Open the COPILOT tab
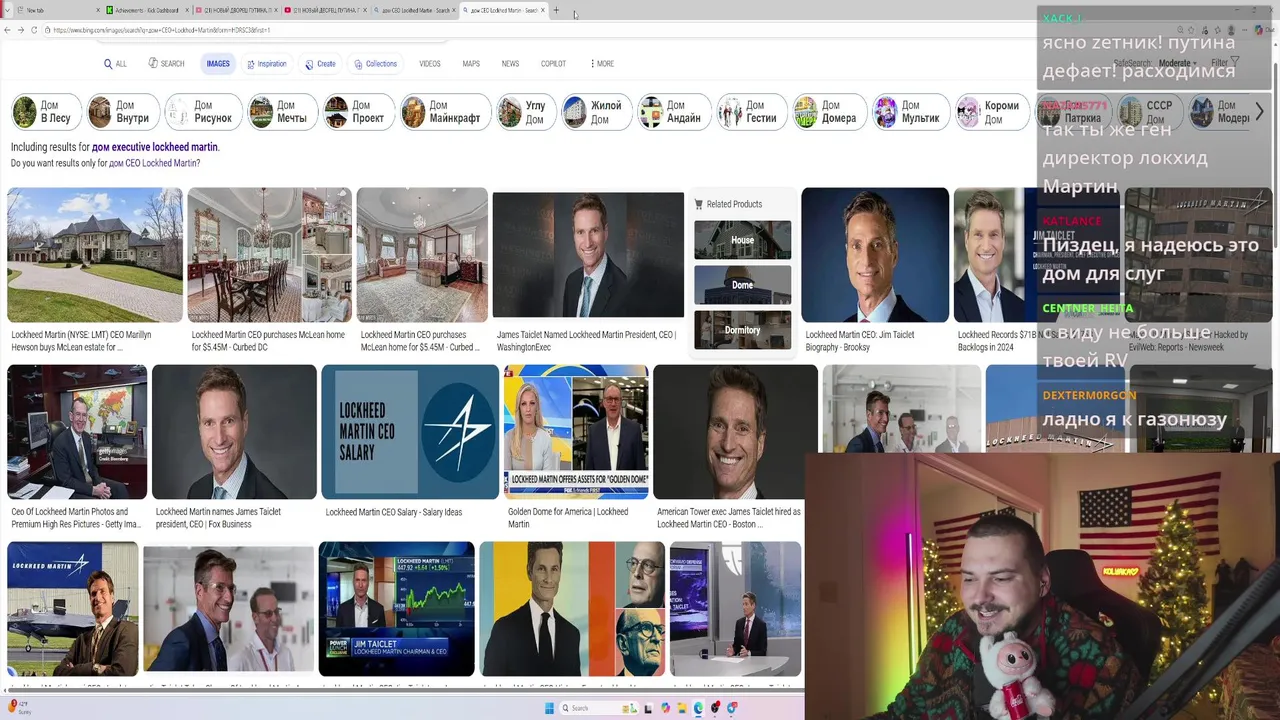Image resolution: width=1280 pixels, height=720 pixels. pos(553,64)
